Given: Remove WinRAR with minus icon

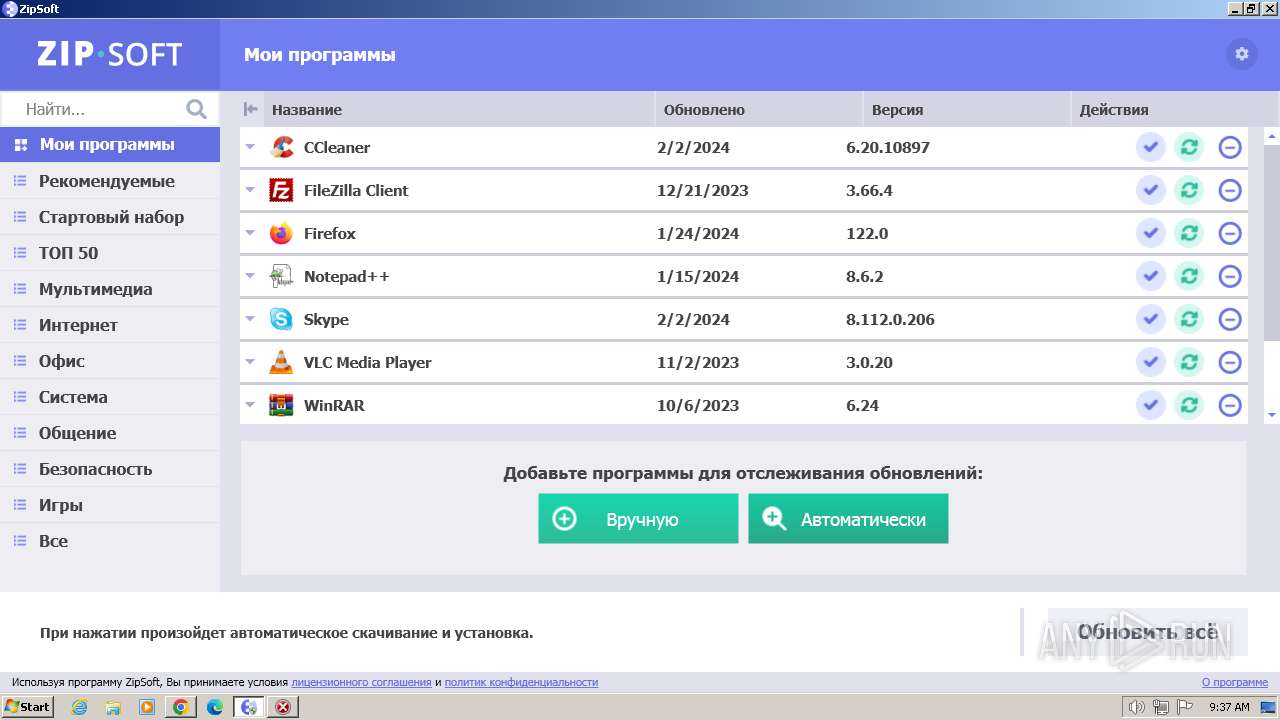Looking at the screenshot, I should (x=1230, y=405).
